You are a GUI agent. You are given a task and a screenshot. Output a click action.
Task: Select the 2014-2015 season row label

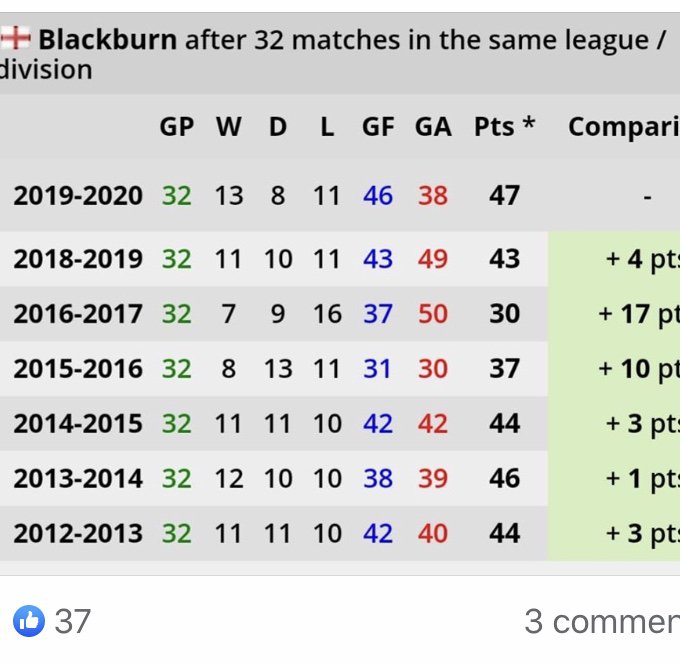78,423
